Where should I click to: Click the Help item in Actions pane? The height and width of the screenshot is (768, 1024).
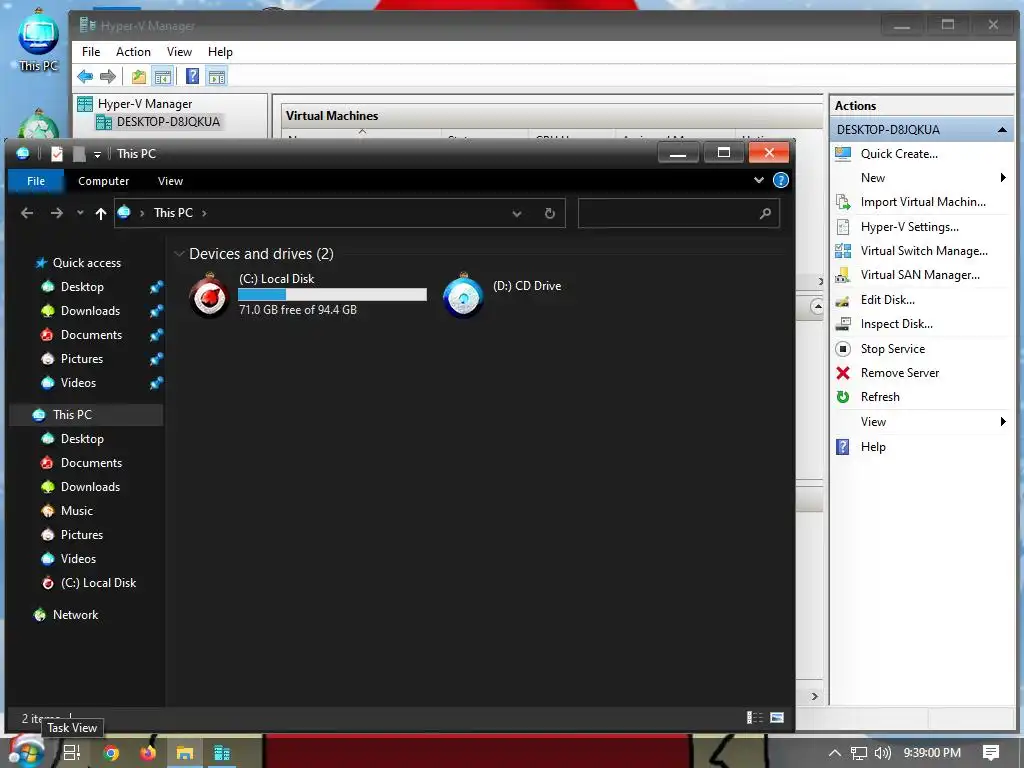click(873, 447)
